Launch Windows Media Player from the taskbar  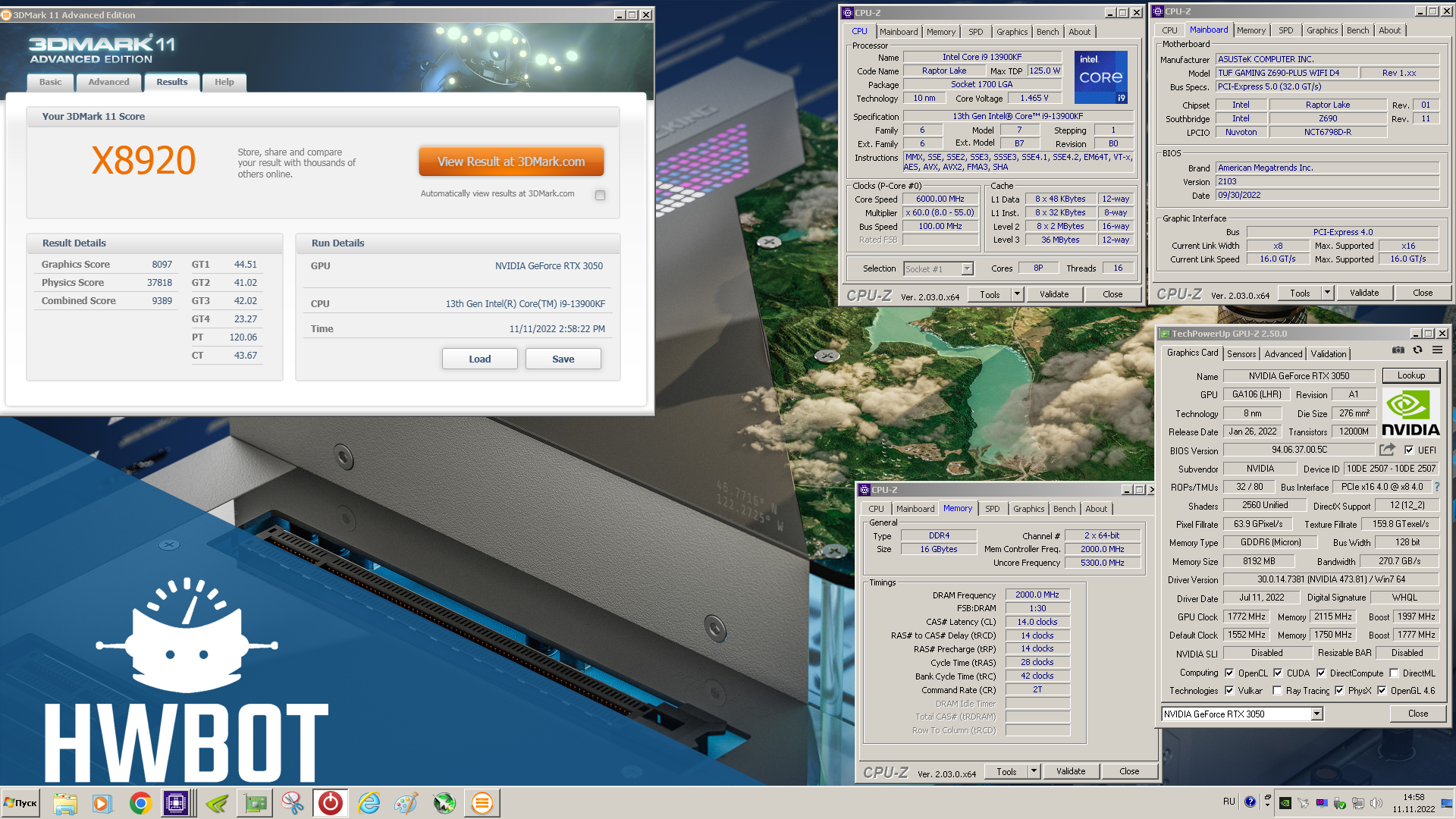tap(102, 803)
